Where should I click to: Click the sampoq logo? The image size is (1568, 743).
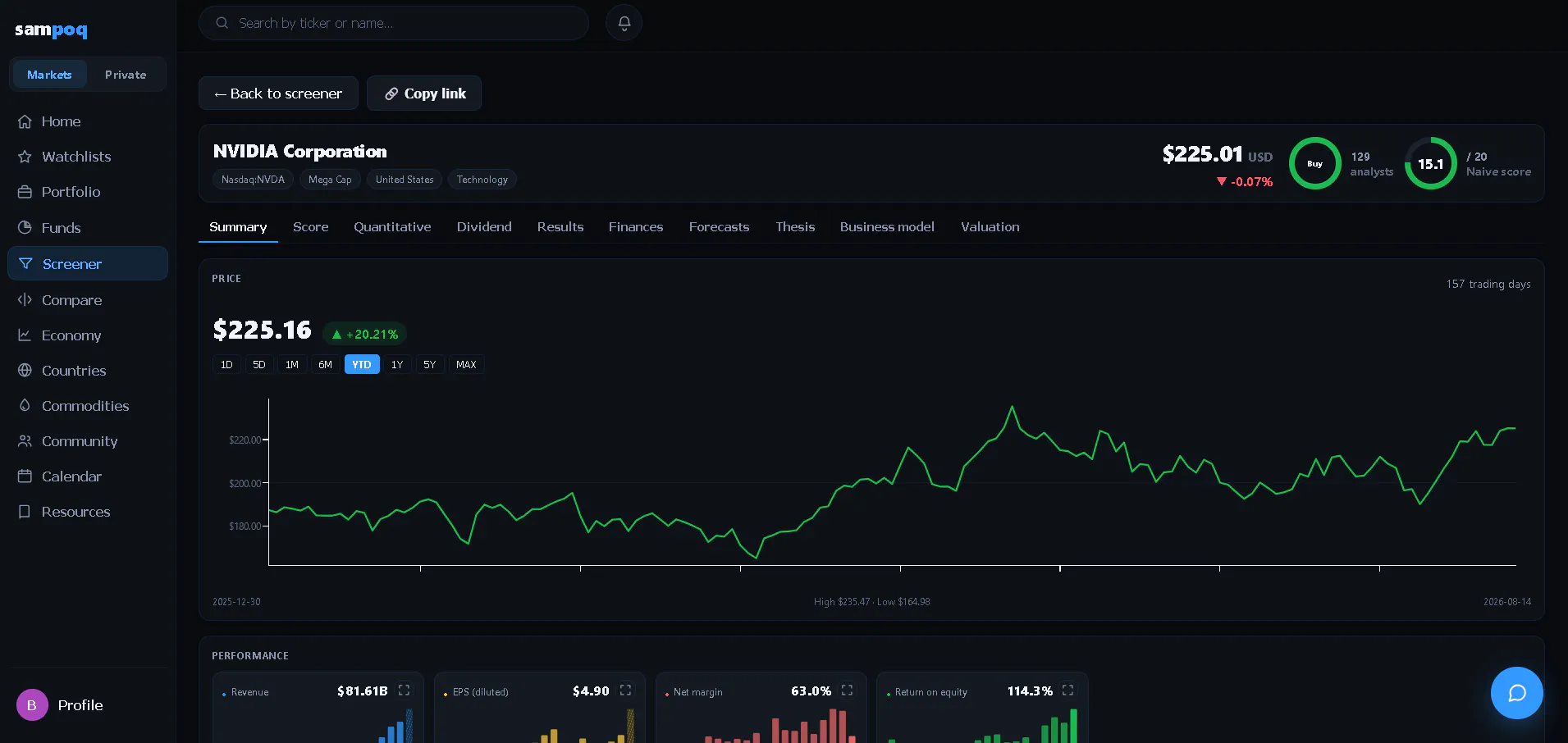point(51,30)
